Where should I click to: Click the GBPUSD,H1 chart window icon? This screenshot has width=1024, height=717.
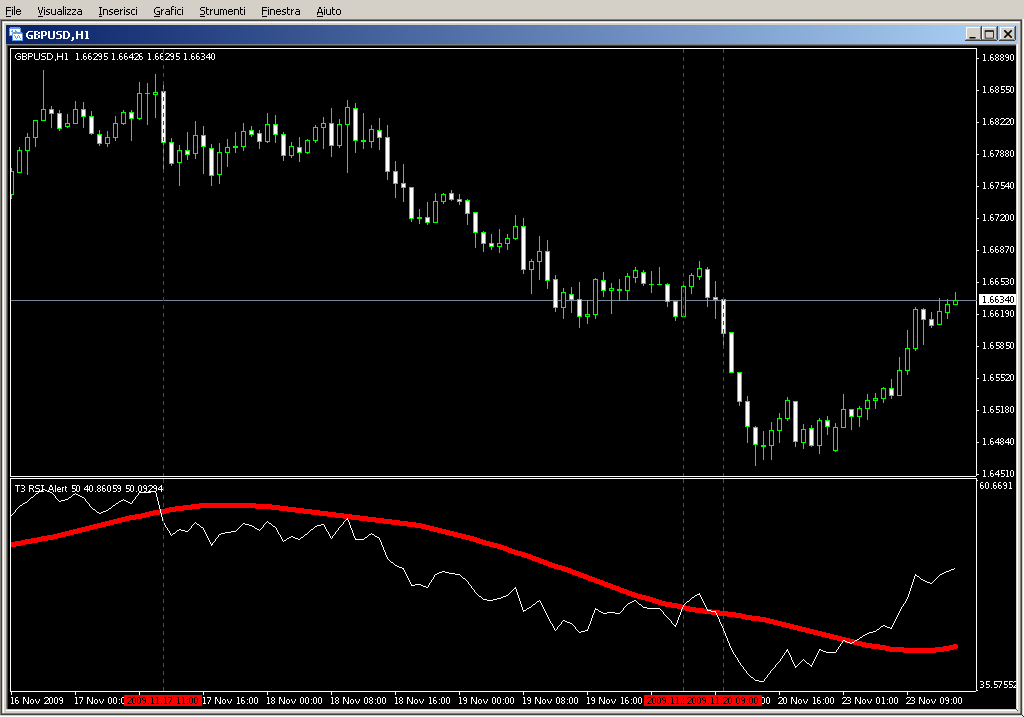[x=16, y=34]
